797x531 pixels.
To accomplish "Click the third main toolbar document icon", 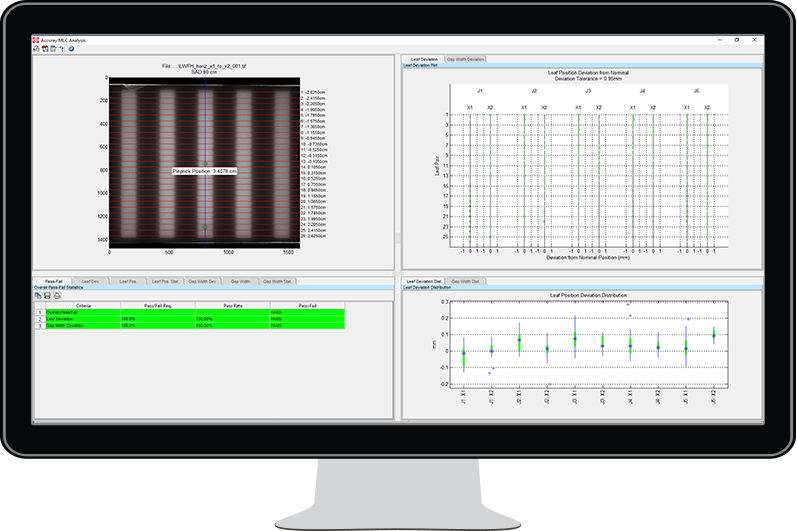I will 52,48.
